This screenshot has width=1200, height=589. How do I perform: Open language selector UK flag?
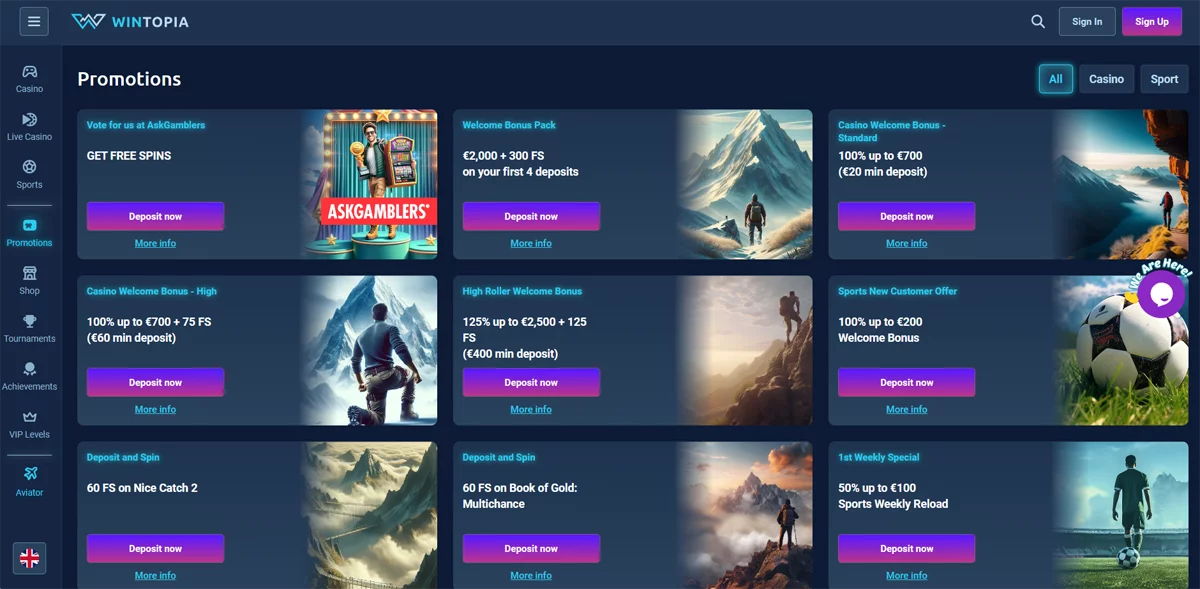(x=30, y=559)
